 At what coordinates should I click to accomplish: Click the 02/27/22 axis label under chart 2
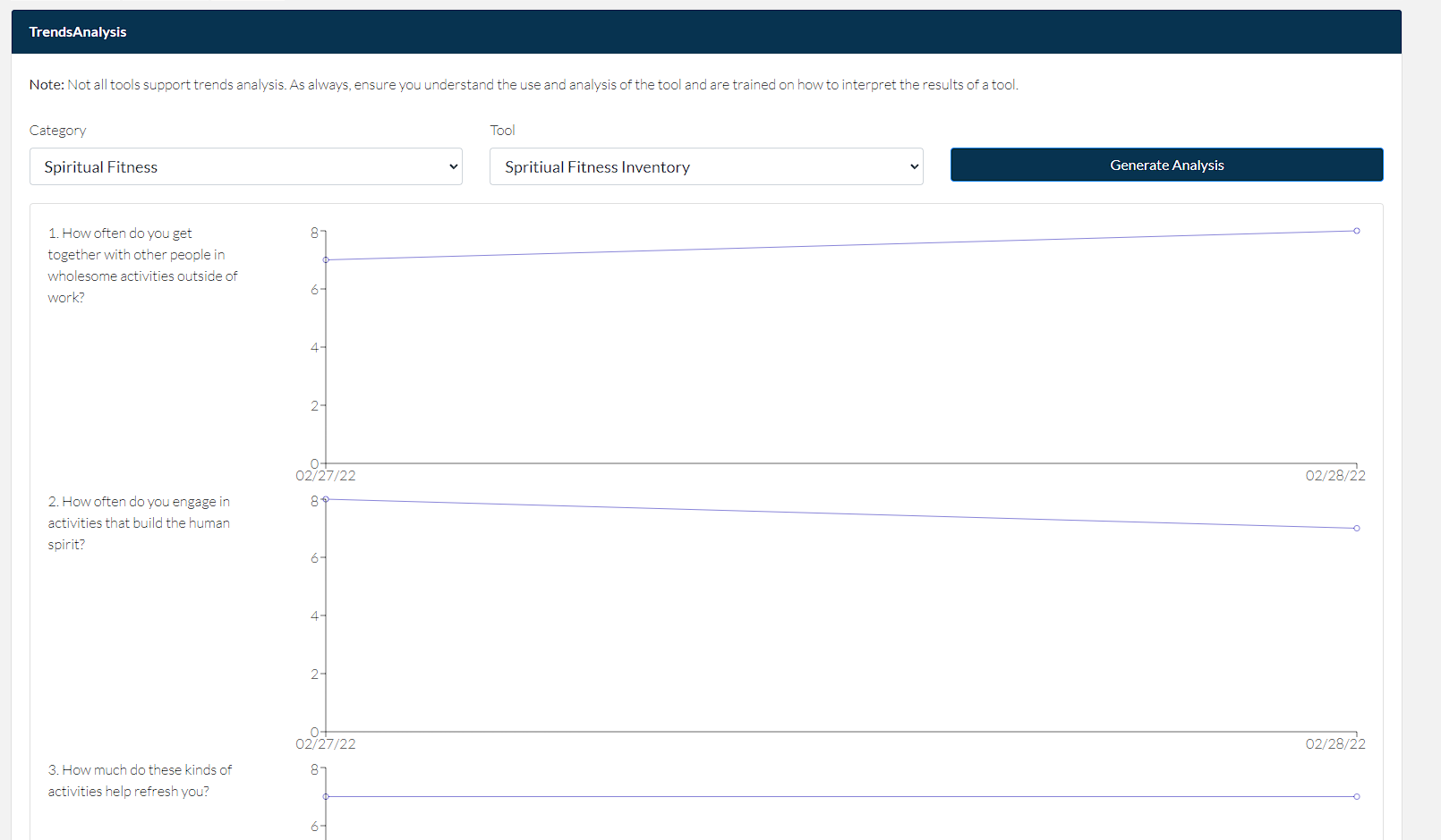[326, 744]
